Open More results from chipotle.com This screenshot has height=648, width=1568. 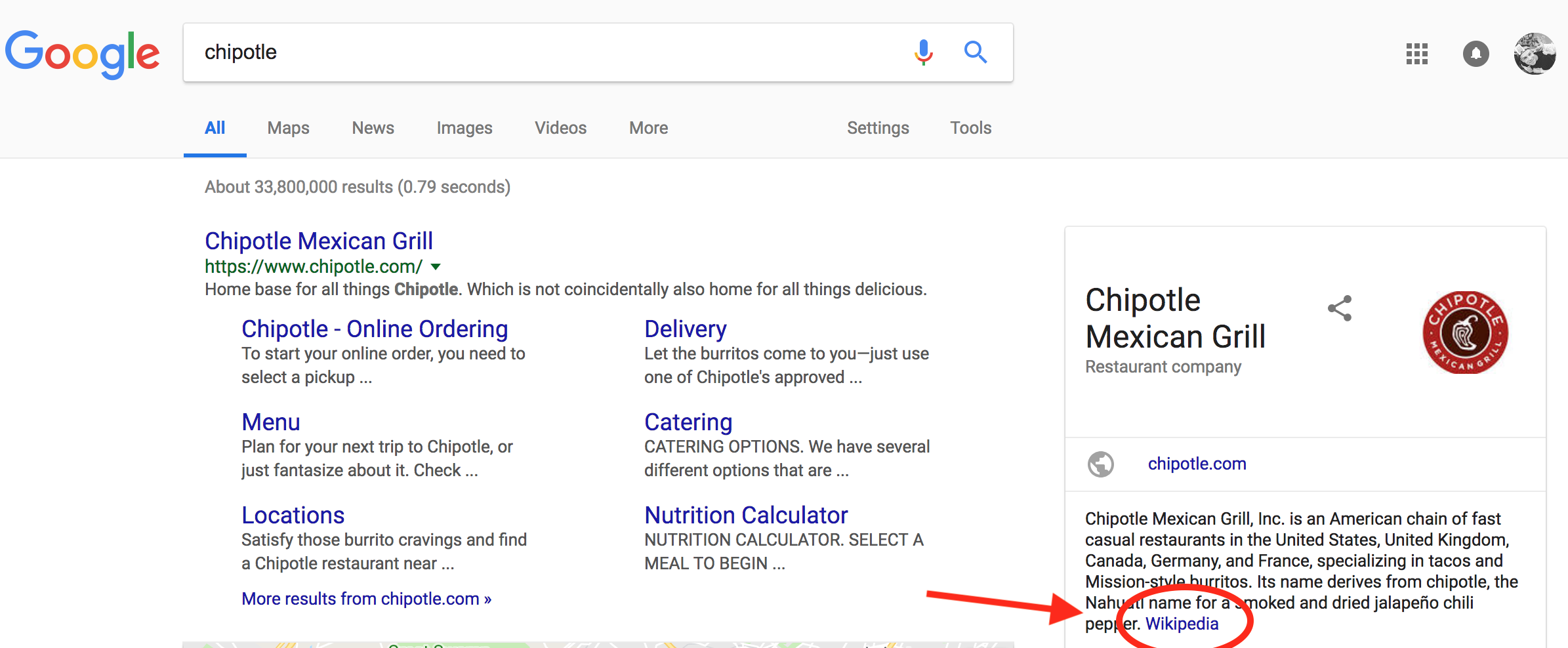click(x=366, y=599)
